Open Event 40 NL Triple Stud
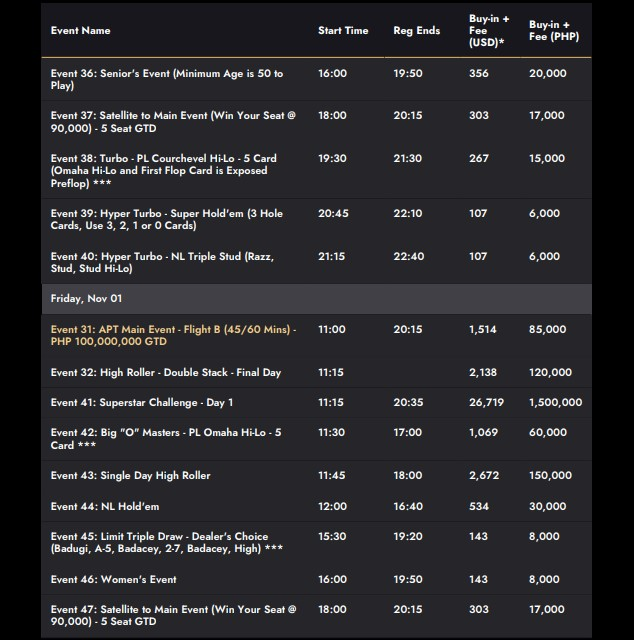The height and width of the screenshot is (640, 634). (162, 262)
